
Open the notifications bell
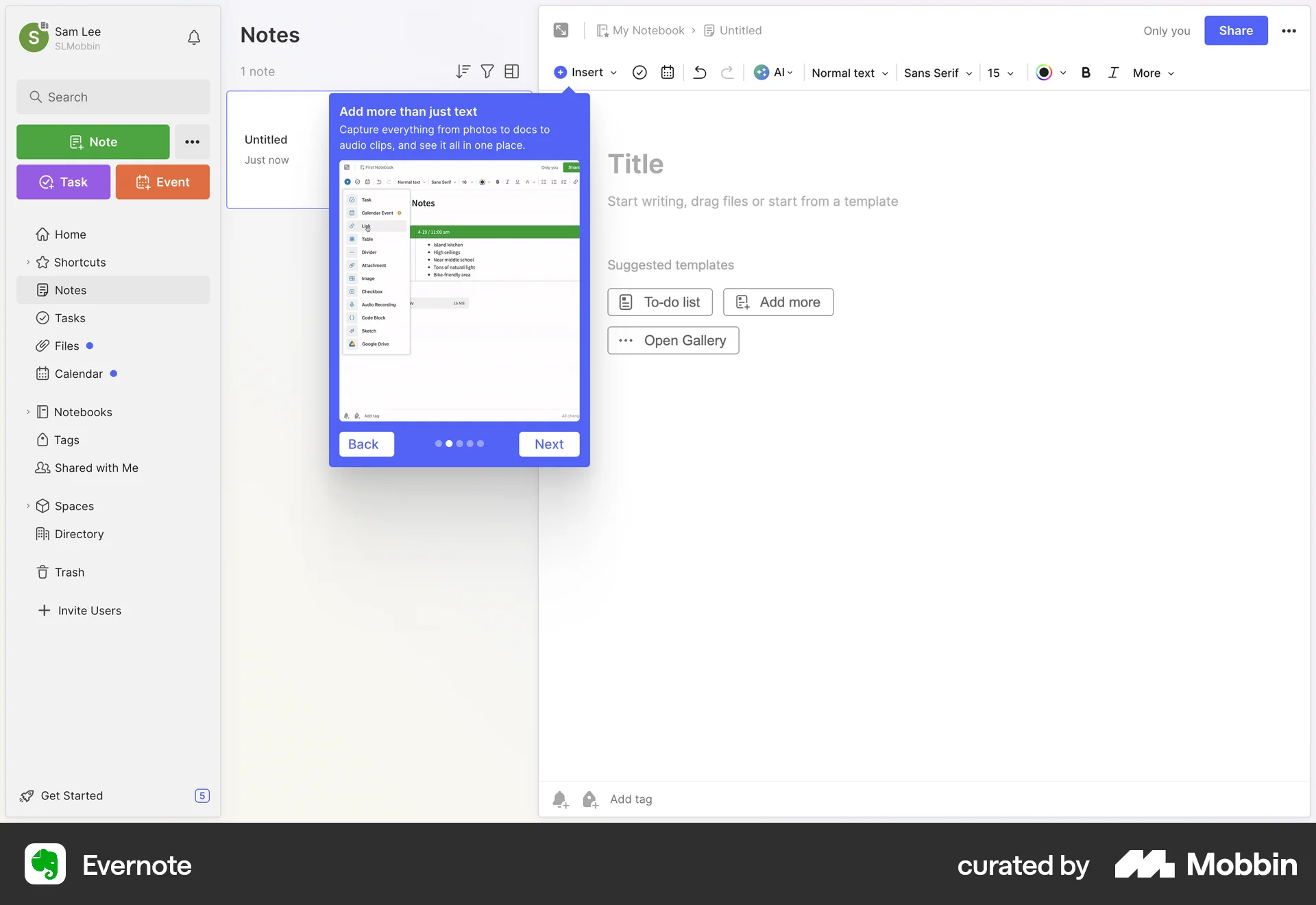tap(193, 38)
